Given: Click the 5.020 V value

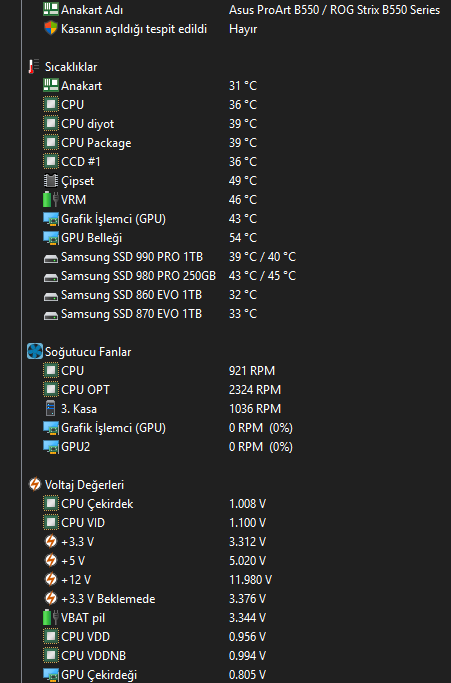Looking at the screenshot, I should 248,561.
